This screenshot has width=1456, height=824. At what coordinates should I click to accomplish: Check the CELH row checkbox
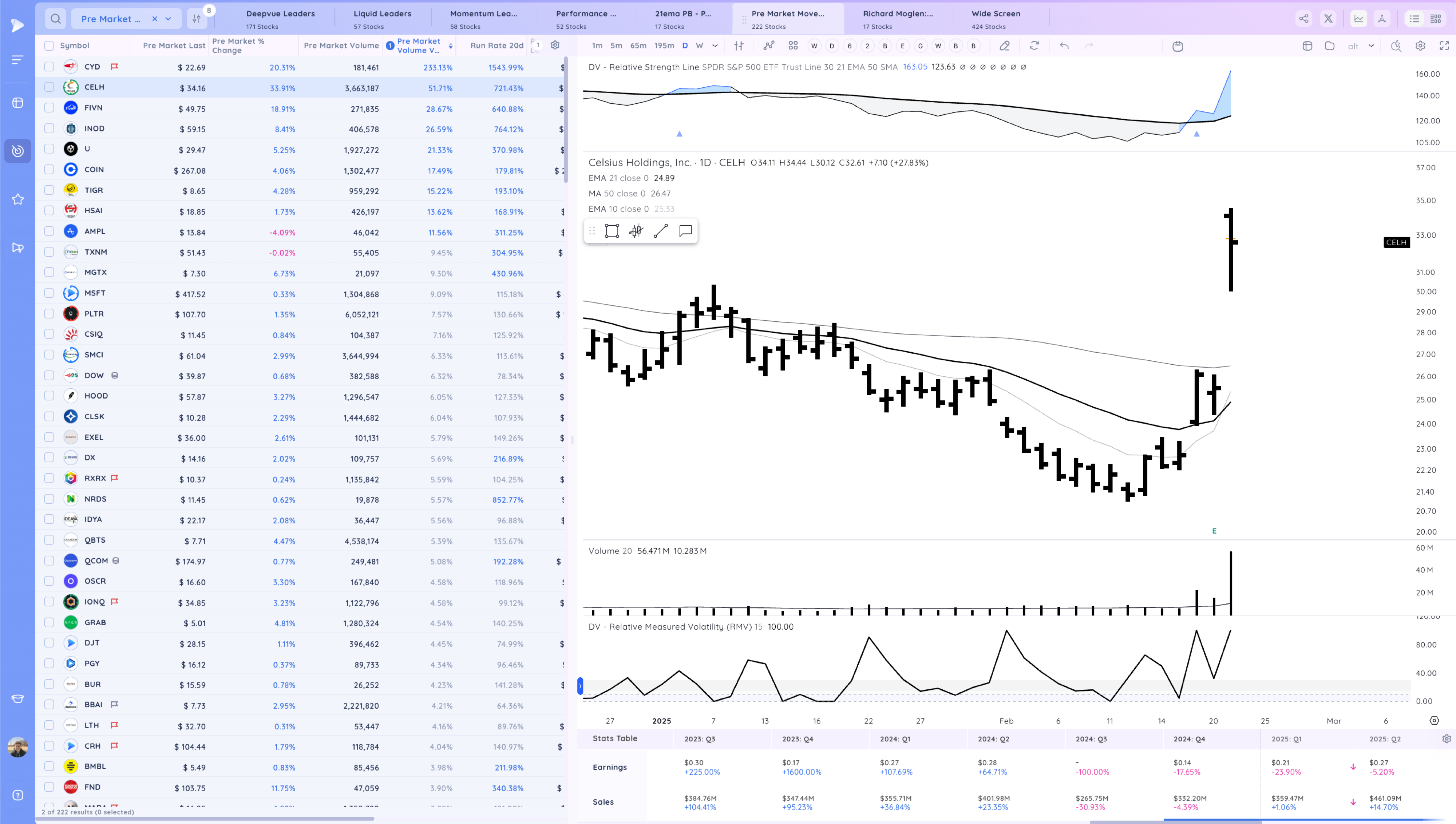tap(49, 87)
